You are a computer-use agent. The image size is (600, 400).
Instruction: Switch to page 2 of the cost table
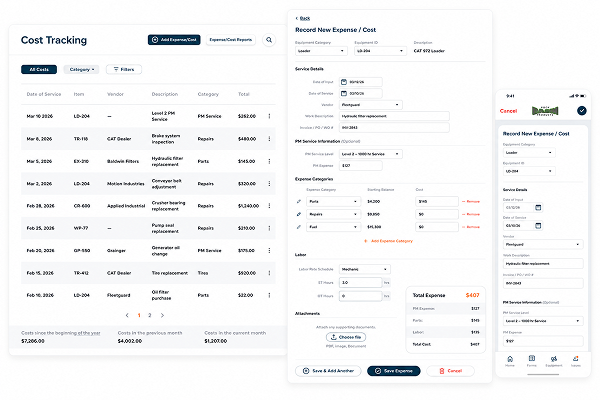tap(150, 315)
